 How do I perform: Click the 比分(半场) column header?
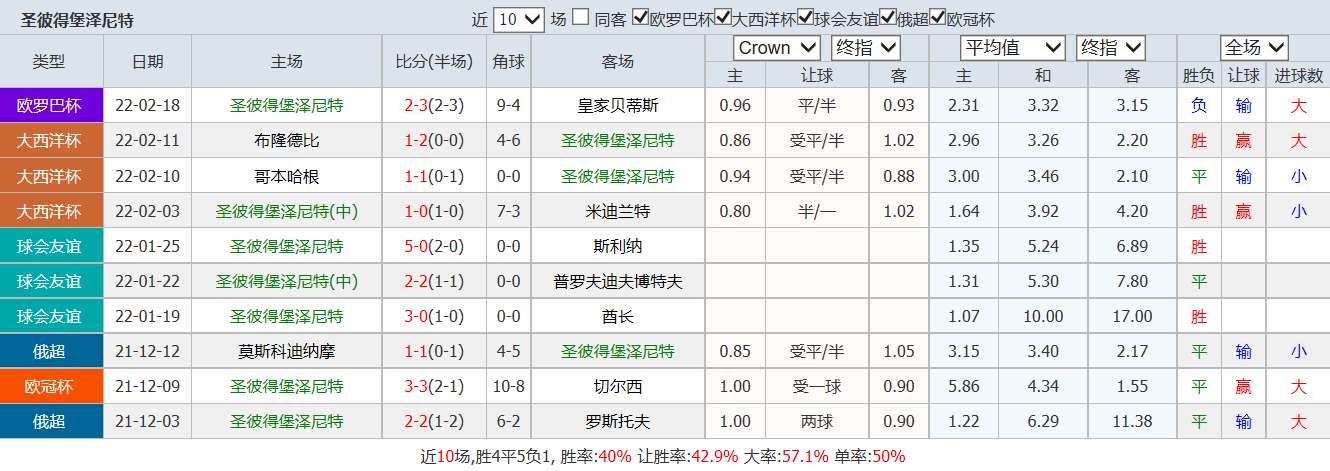tap(434, 61)
